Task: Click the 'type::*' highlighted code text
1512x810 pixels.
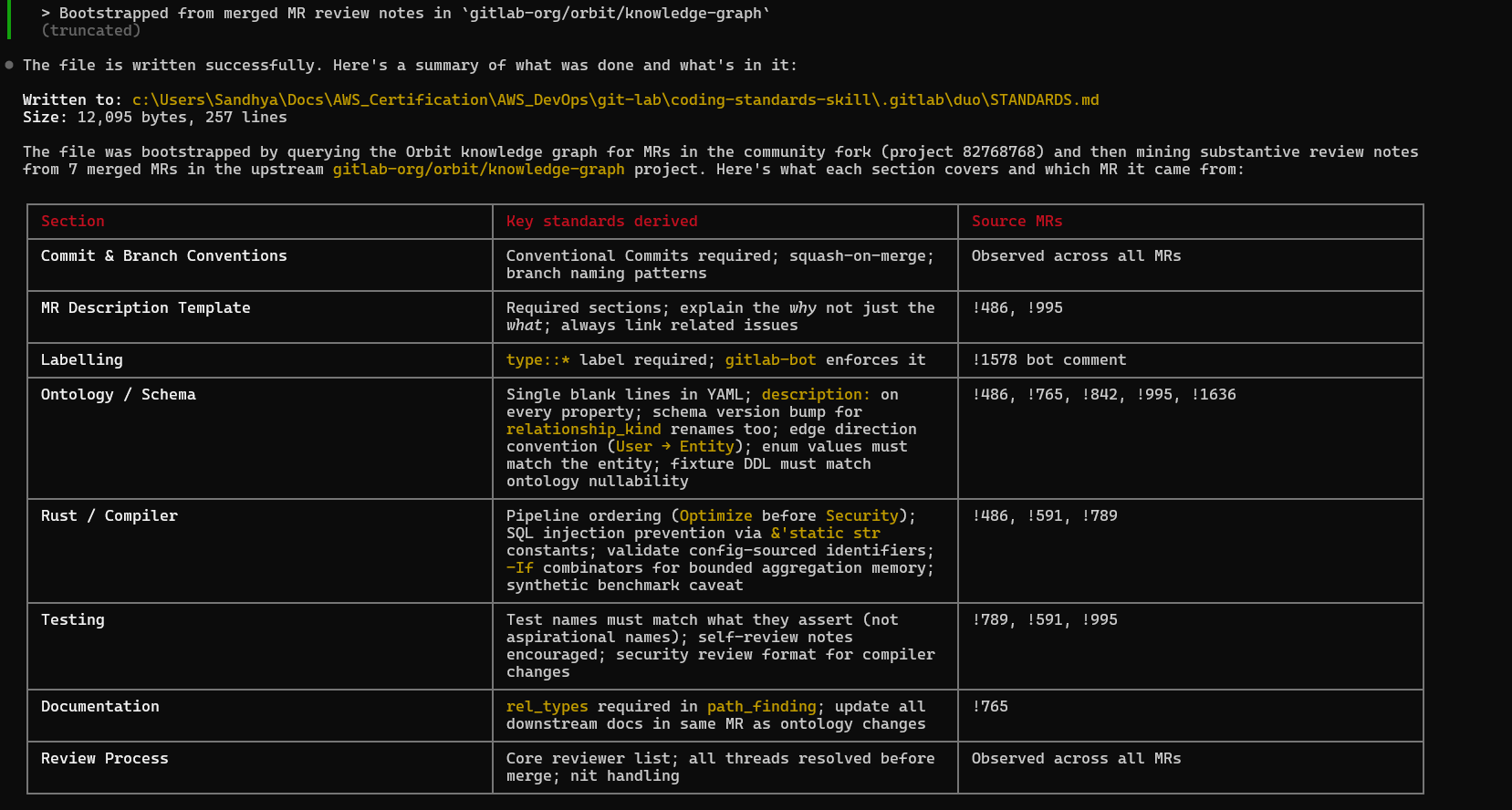Action: [538, 360]
